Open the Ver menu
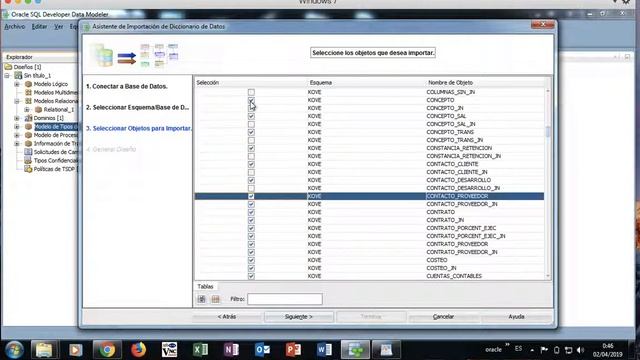This screenshot has height=360, width=640. 59,27
